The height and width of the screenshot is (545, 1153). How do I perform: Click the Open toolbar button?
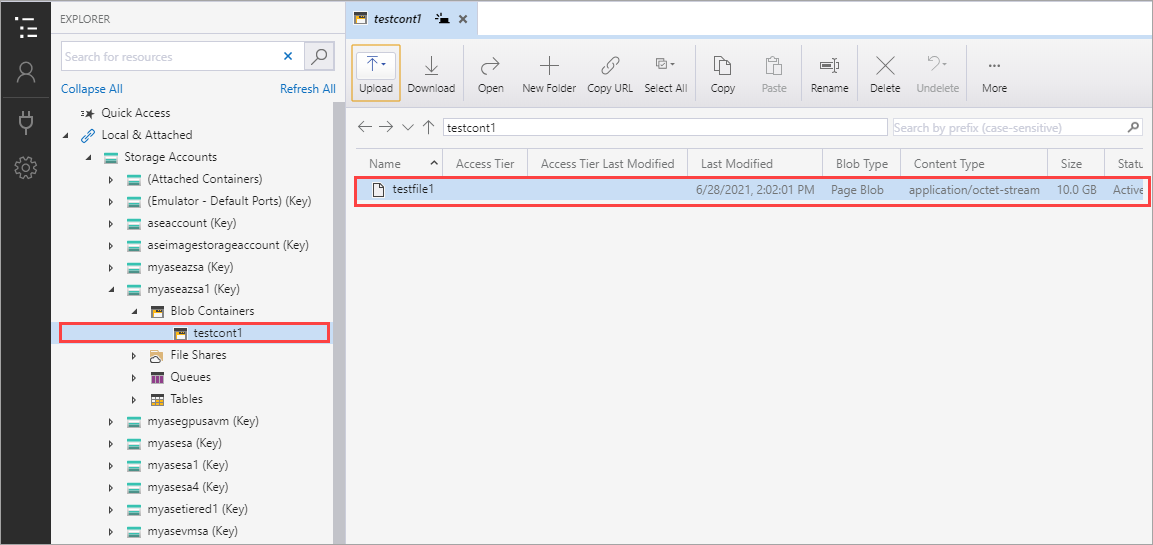pyautogui.click(x=490, y=73)
